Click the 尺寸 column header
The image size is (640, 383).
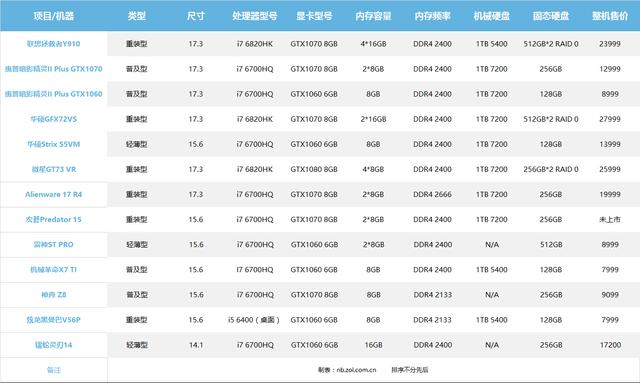coord(196,16)
